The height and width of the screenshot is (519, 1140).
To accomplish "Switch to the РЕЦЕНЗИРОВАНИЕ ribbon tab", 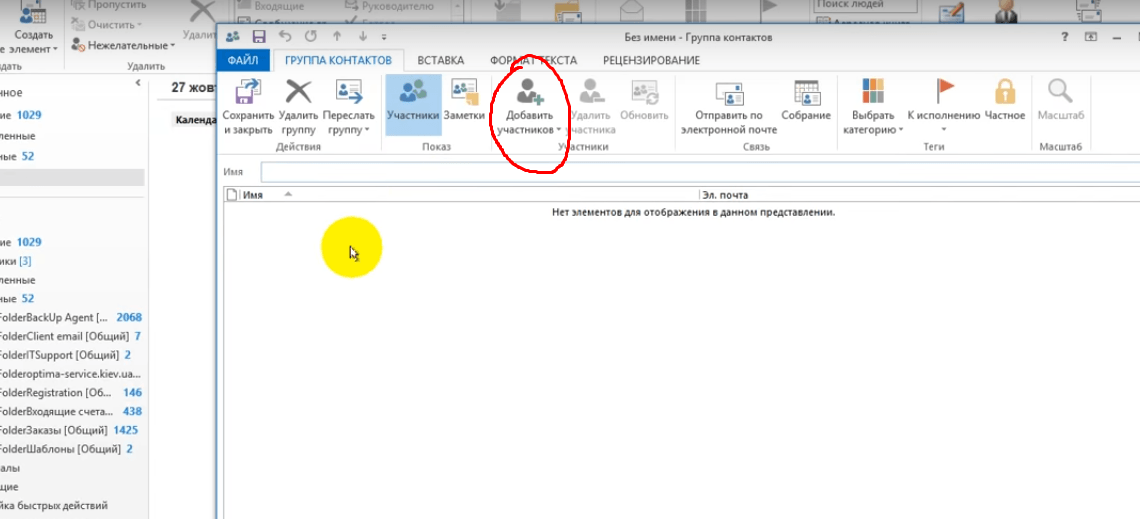I will tap(651, 60).
